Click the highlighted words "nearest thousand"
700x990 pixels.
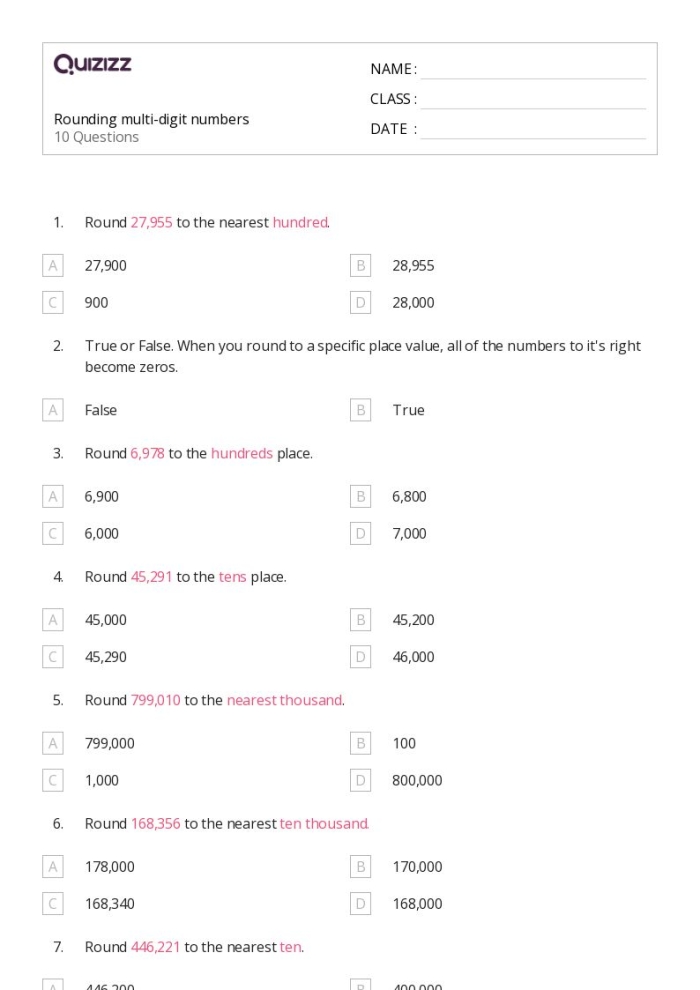pyautogui.click(x=284, y=700)
